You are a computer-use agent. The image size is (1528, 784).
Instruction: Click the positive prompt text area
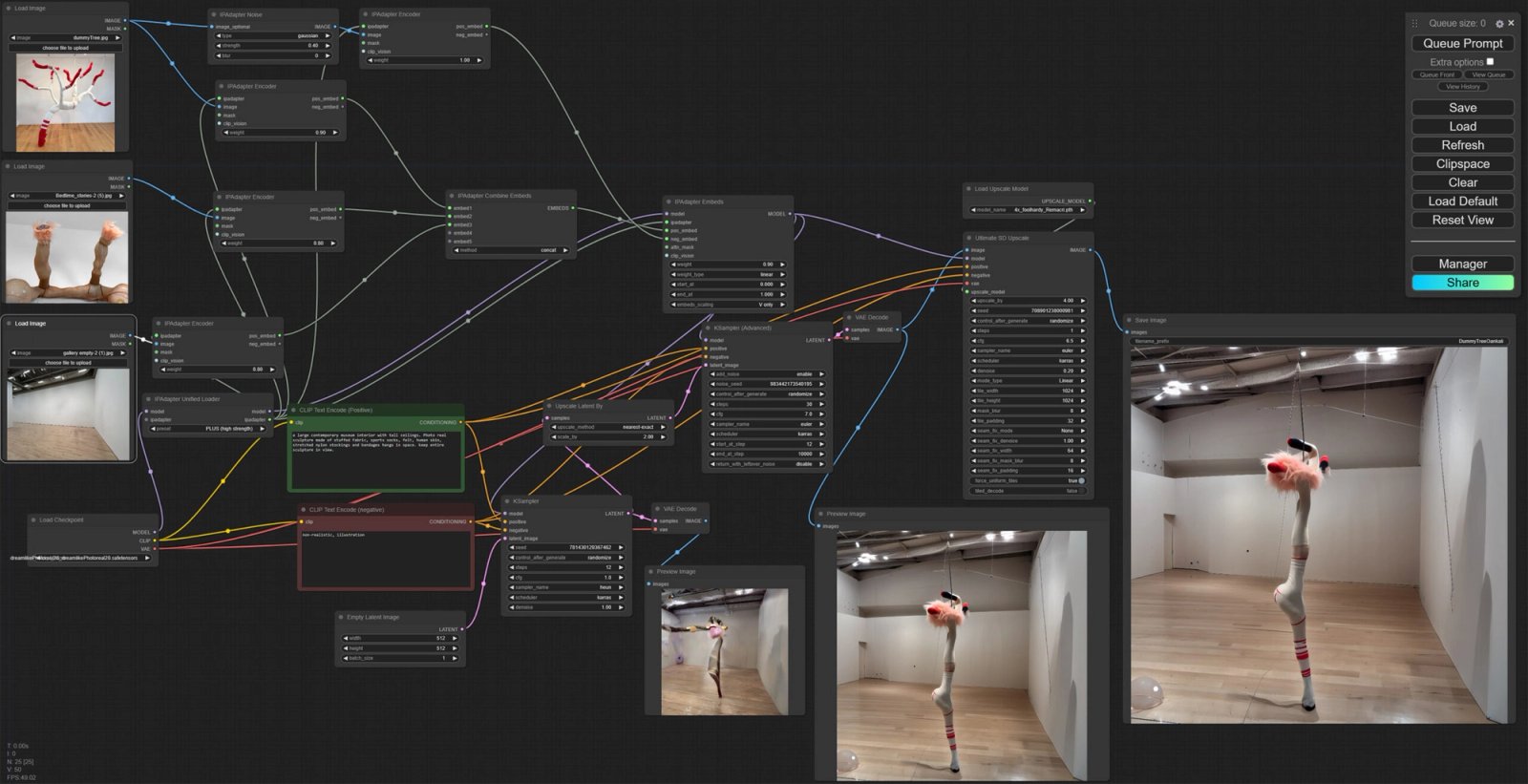pyautogui.click(x=376, y=458)
